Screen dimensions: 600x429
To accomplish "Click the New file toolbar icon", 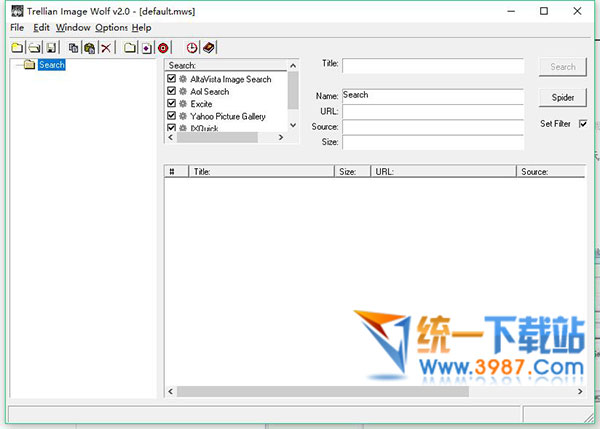I will pyautogui.click(x=17, y=48).
